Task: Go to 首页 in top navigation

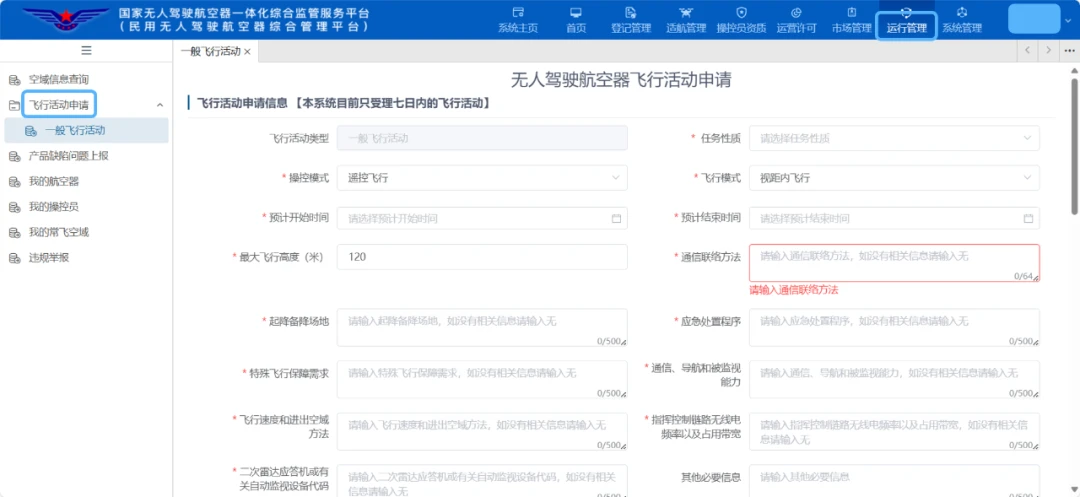Action: tap(576, 20)
